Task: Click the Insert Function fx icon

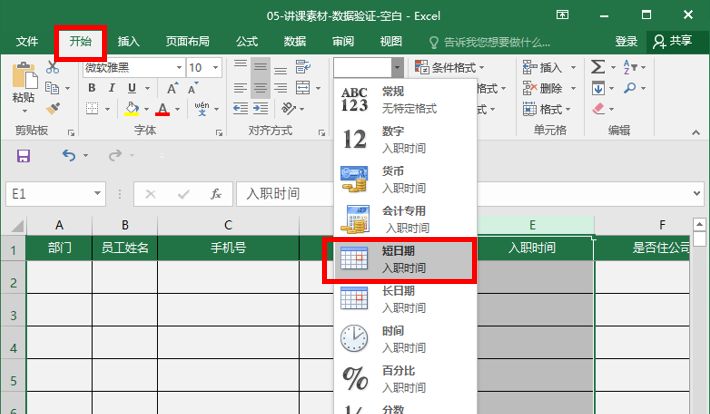Action: [216, 194]
